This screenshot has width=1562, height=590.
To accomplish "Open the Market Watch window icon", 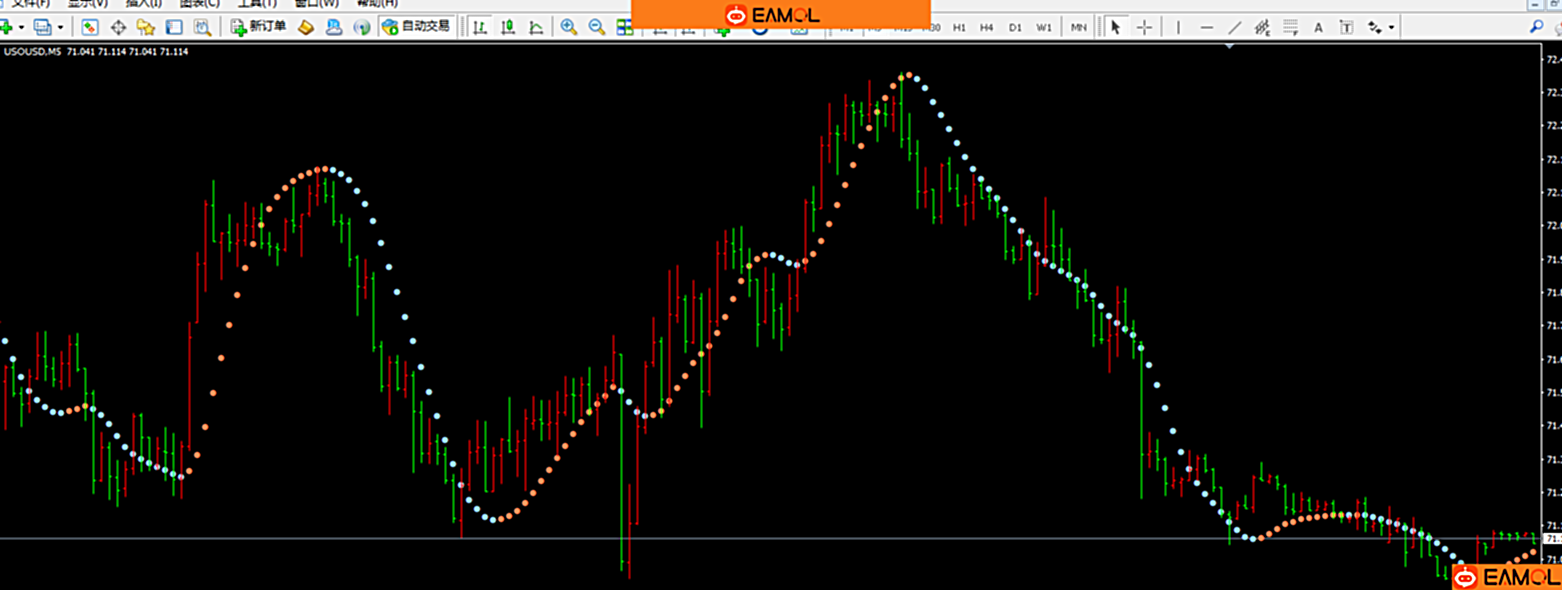I will [x=90, y=28].
